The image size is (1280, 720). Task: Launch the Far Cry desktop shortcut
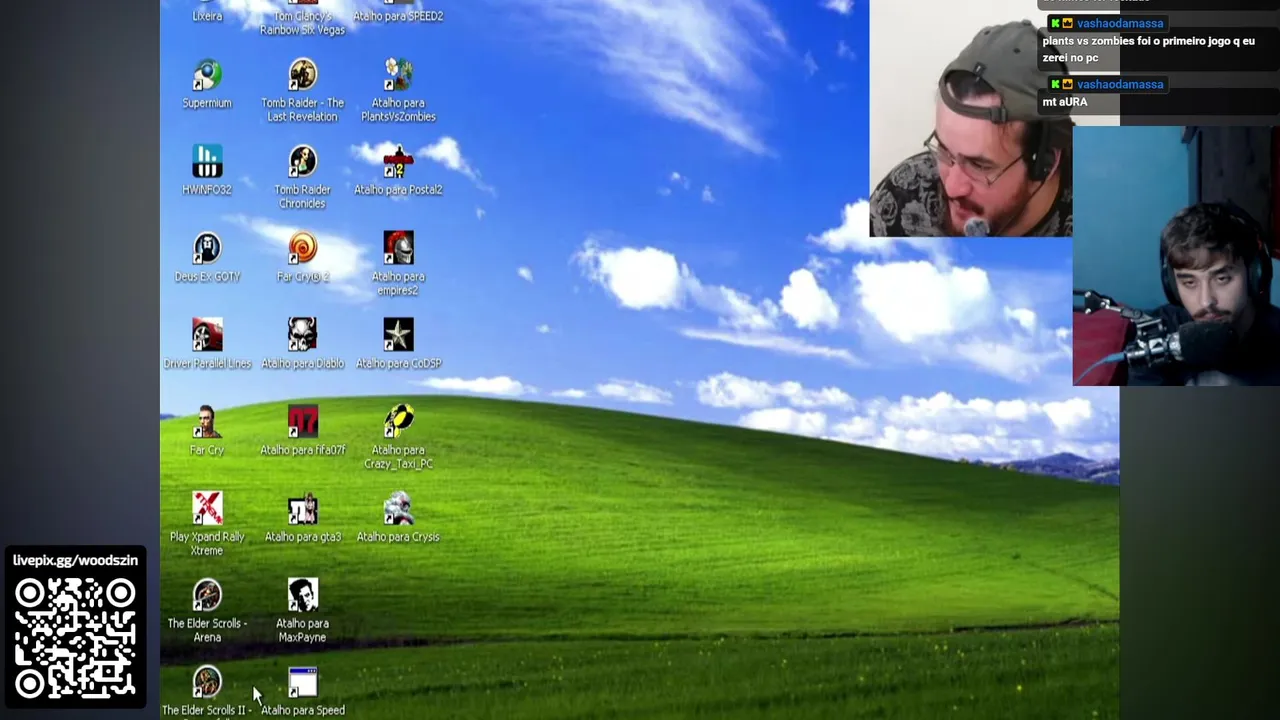click(207, 432)
